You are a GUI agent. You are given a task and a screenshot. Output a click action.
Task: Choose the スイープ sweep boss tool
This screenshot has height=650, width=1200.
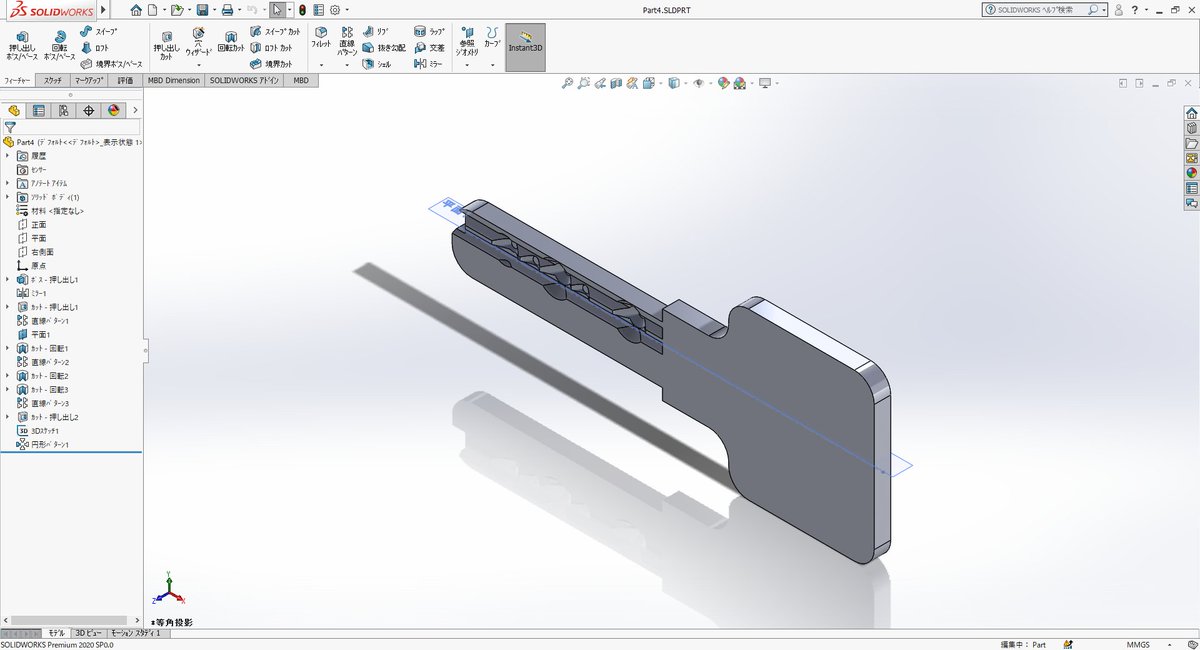click(99, 32)
